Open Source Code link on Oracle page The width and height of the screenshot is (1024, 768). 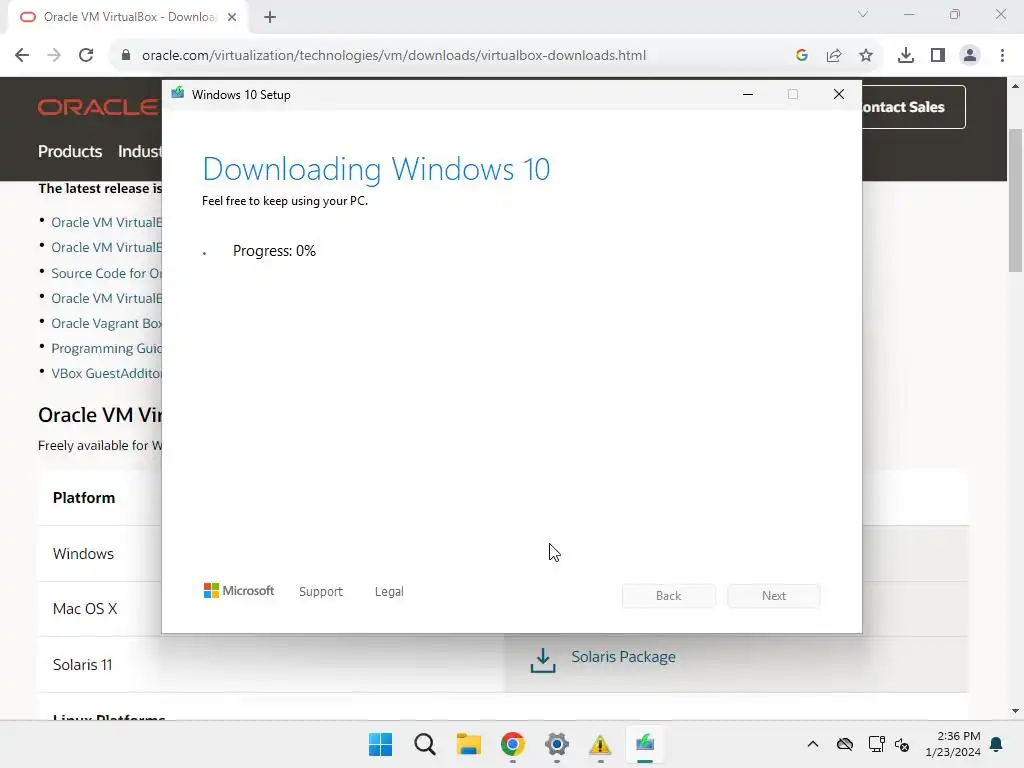[106, 273]
